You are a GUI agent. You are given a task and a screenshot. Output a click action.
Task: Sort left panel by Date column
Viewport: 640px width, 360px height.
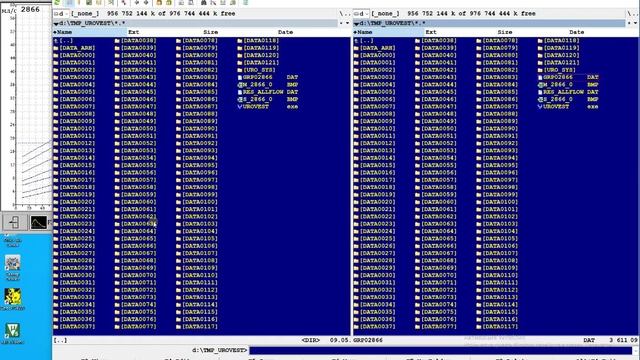pos(285,32)
